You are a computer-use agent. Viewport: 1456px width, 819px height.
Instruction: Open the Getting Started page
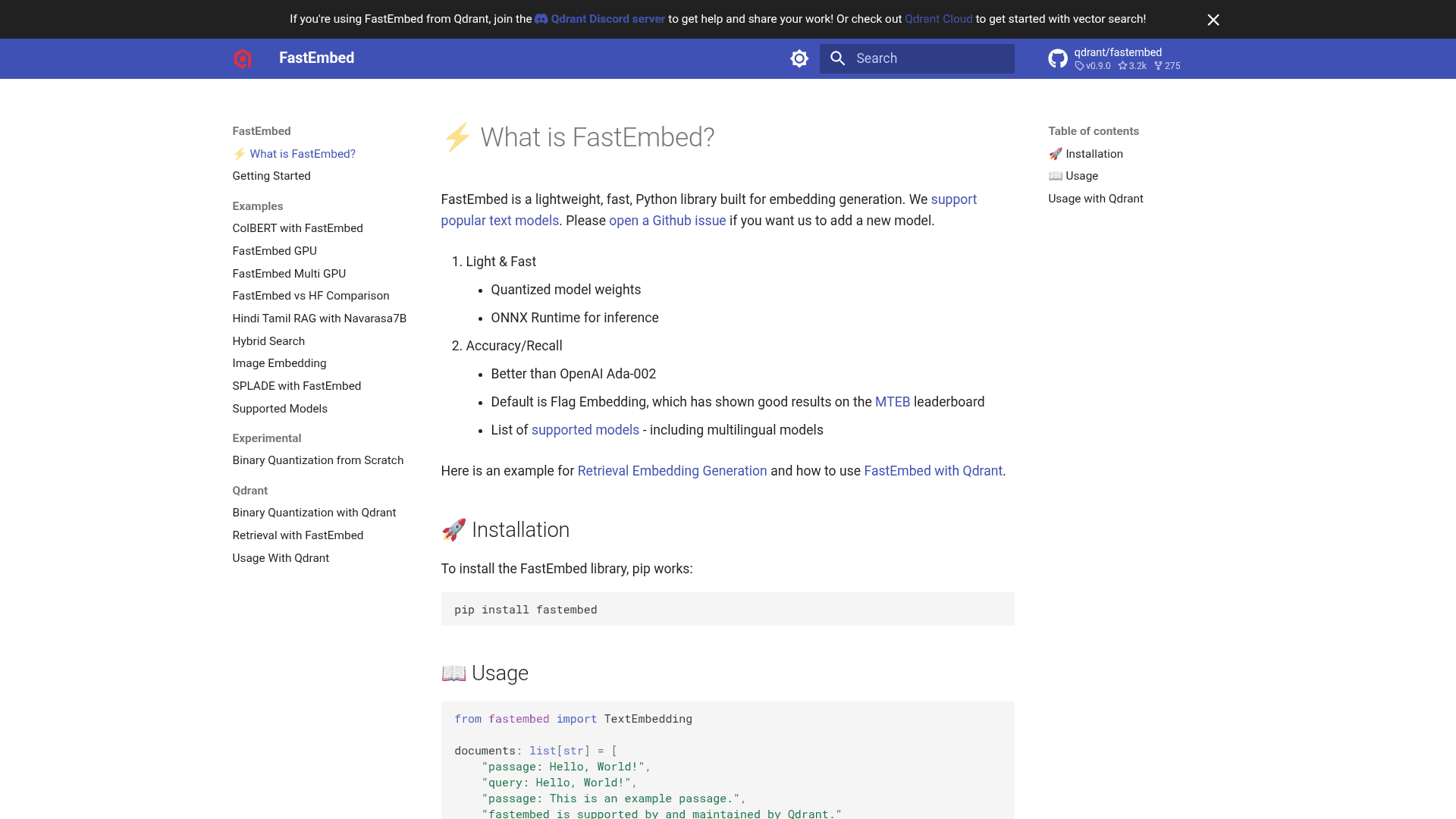(271, 176)
